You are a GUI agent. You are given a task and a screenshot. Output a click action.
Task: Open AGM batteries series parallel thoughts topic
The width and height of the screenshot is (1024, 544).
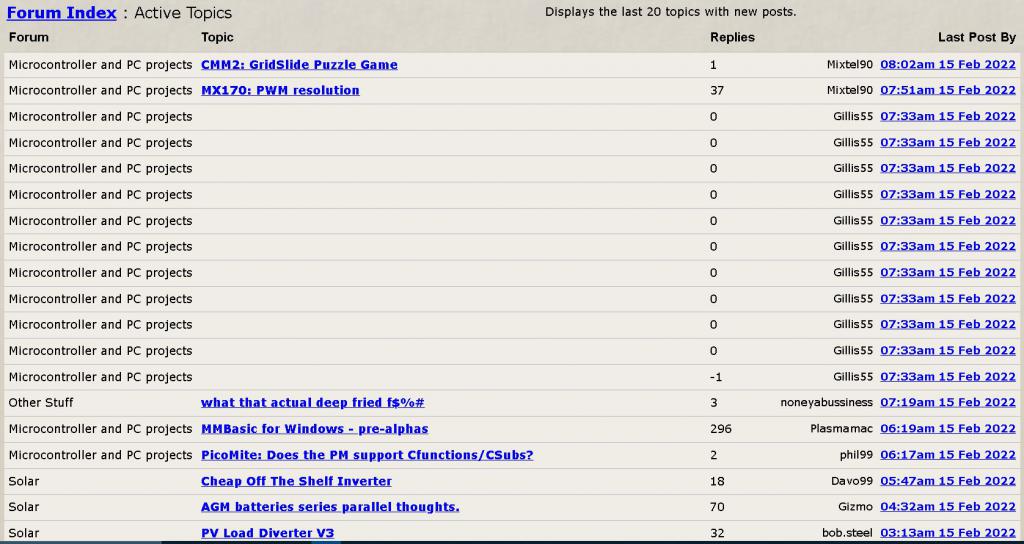pos(330,507)
